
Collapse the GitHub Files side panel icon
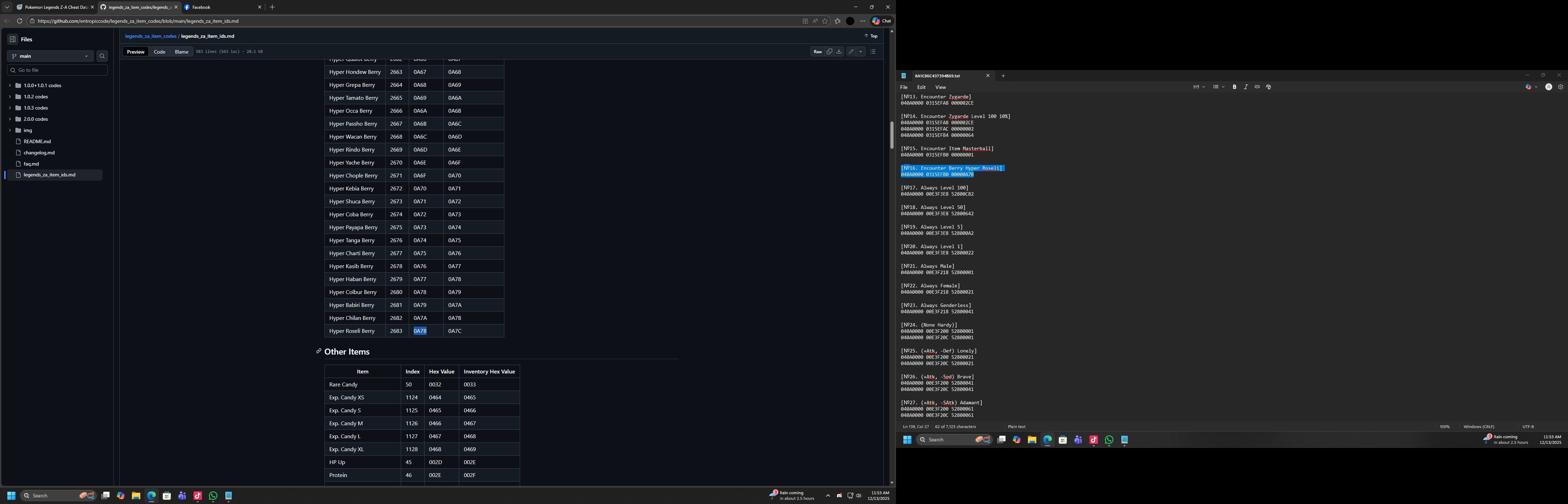12,39
